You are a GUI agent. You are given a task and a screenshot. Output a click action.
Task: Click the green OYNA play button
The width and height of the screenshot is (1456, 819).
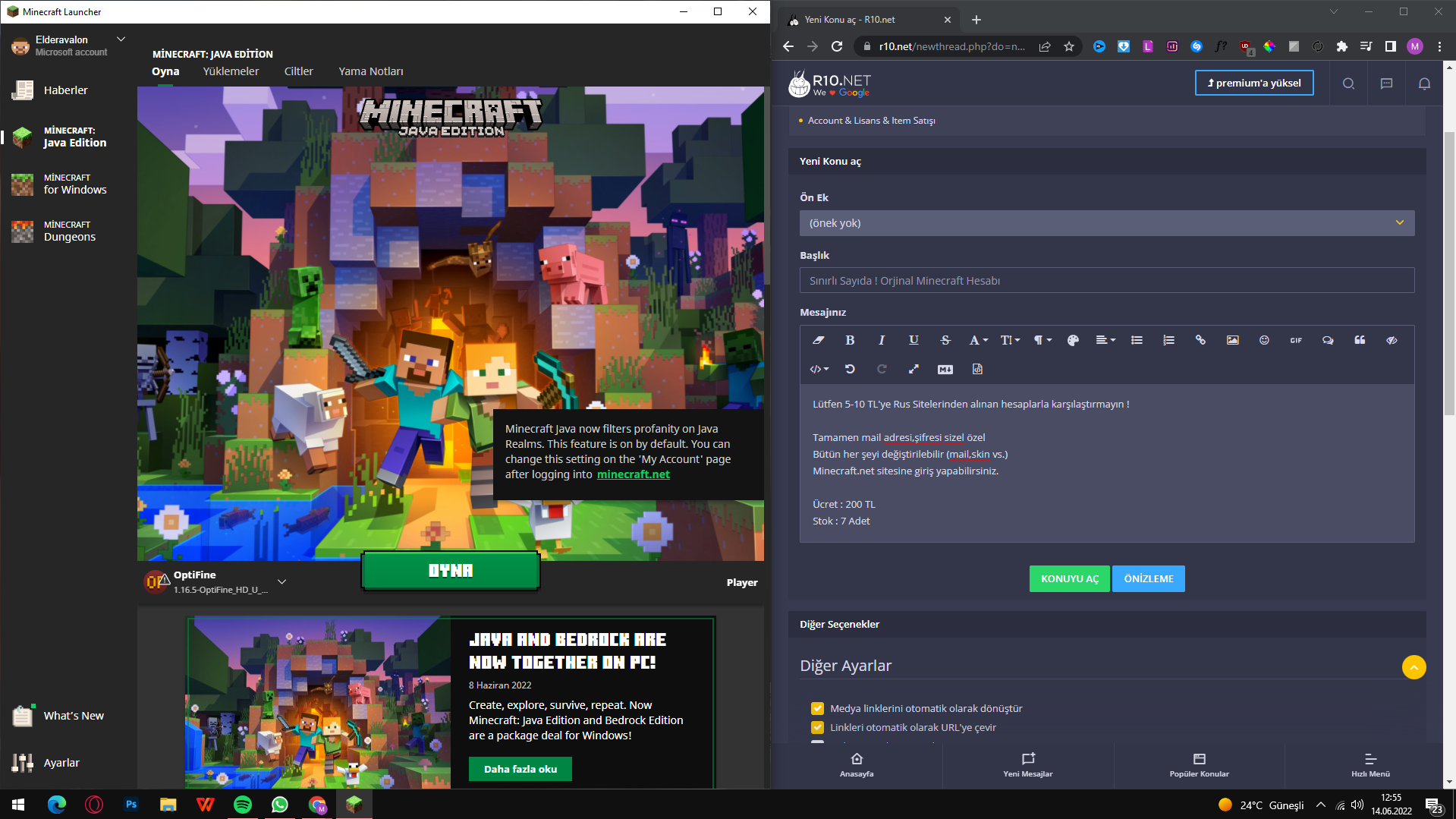click(x=451, y=571)
